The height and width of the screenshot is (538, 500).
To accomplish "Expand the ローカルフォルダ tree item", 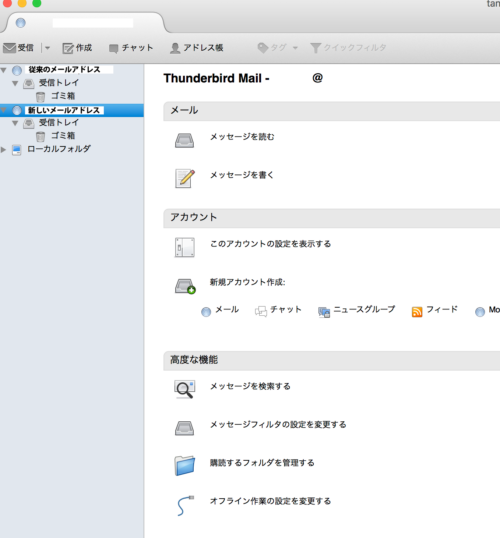I will pos(3,150).
